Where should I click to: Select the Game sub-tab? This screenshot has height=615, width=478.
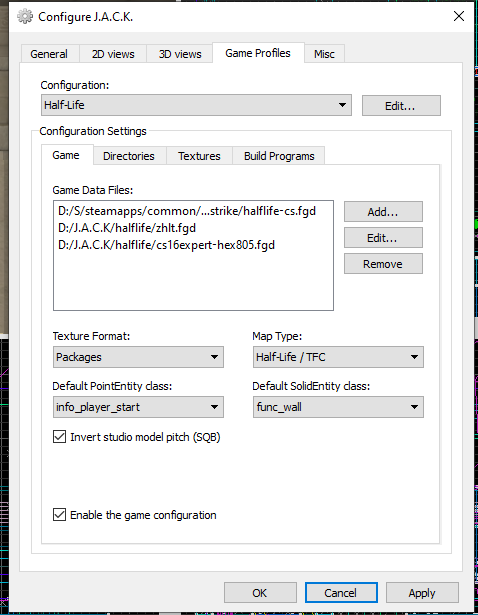(66, 155)
